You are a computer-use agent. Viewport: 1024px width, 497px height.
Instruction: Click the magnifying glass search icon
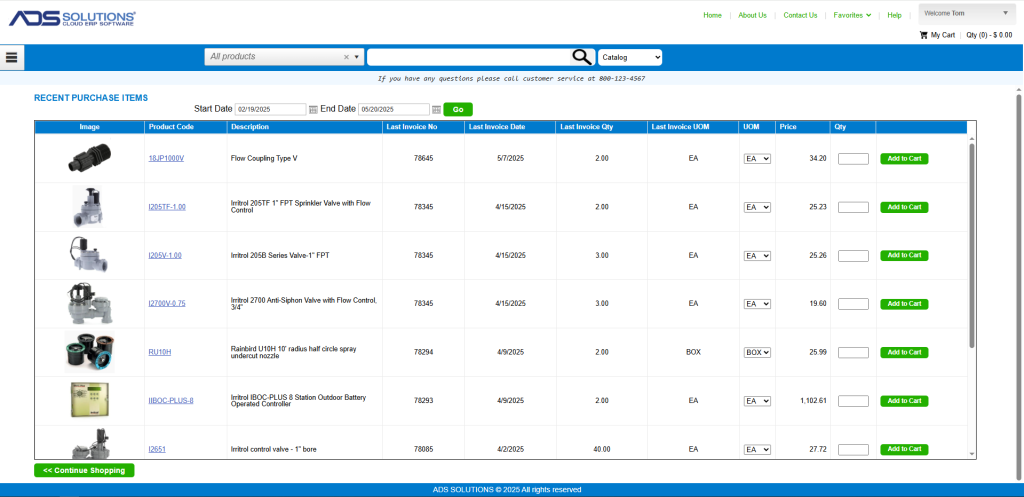tap(581, 57)
